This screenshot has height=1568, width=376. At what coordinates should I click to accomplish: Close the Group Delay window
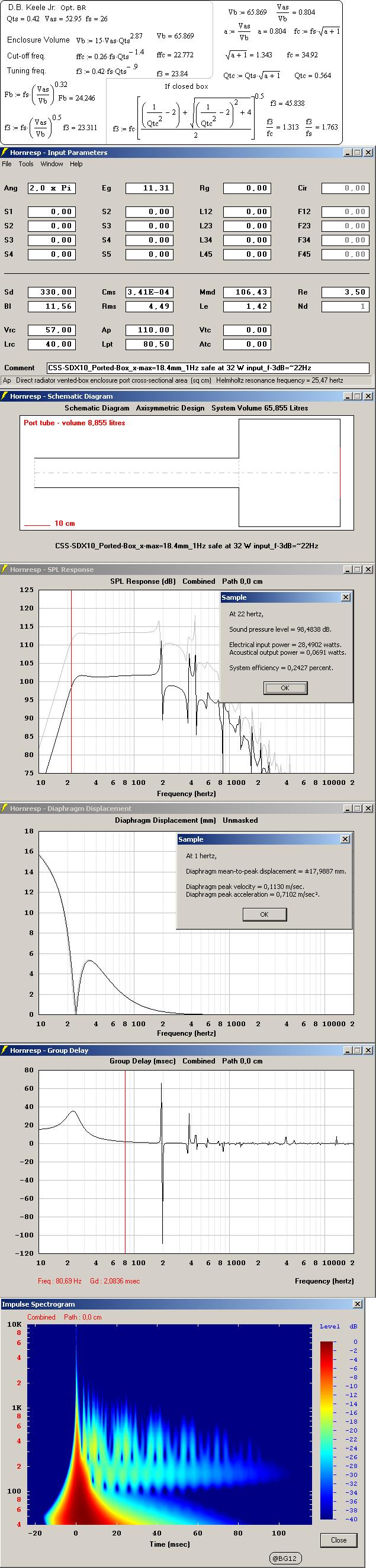coord(368,1050)
